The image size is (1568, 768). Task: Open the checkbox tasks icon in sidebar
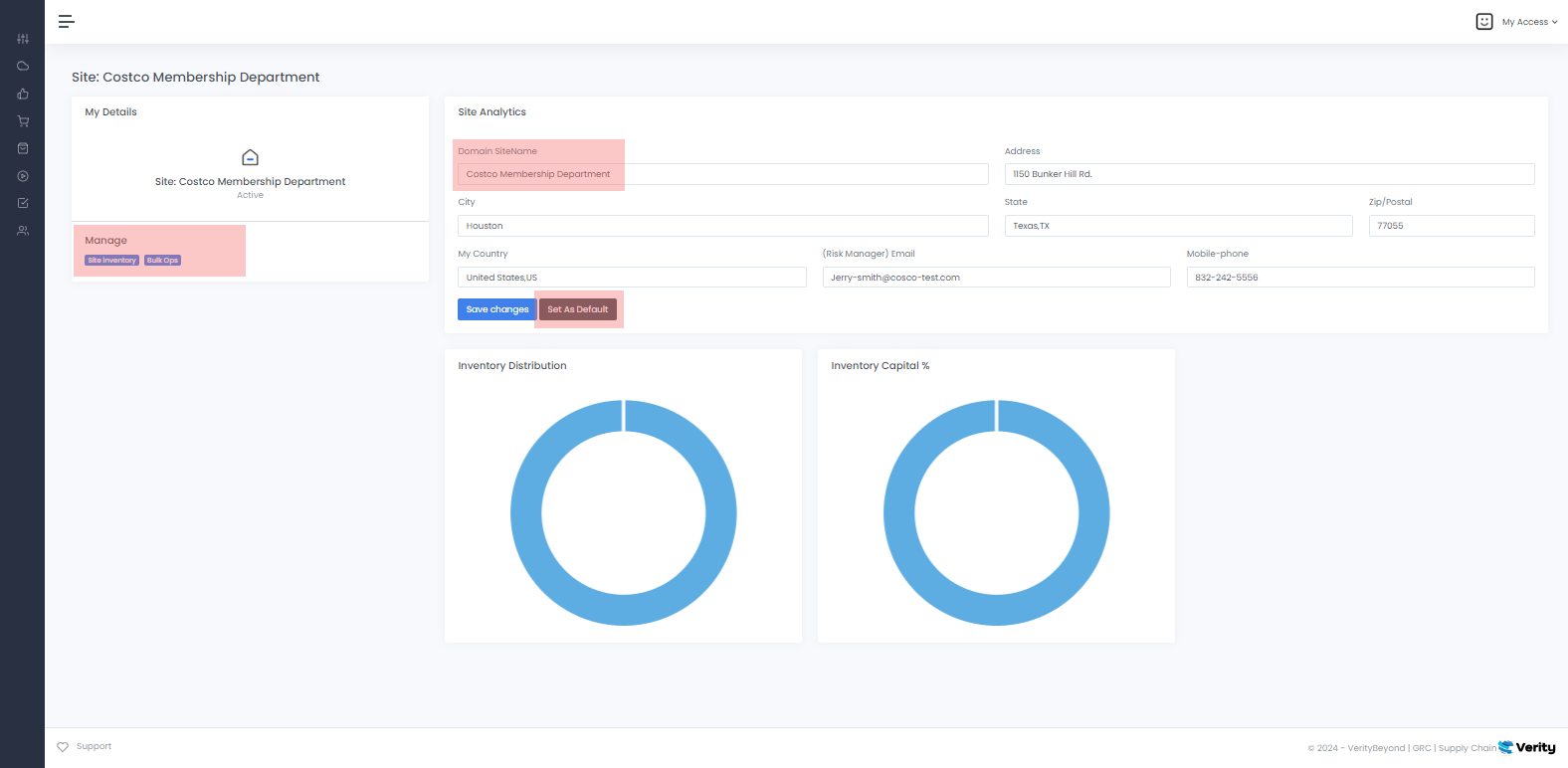pos(23,203)
